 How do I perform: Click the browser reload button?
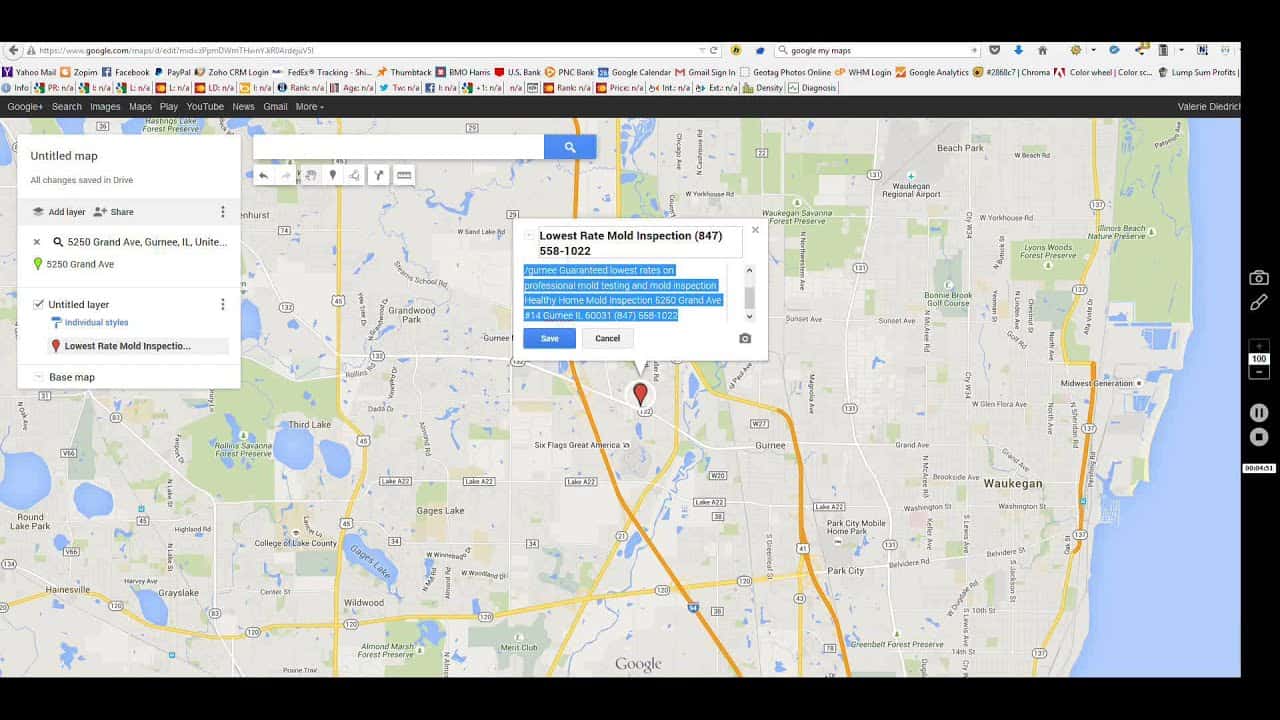[x=714, y=50]
